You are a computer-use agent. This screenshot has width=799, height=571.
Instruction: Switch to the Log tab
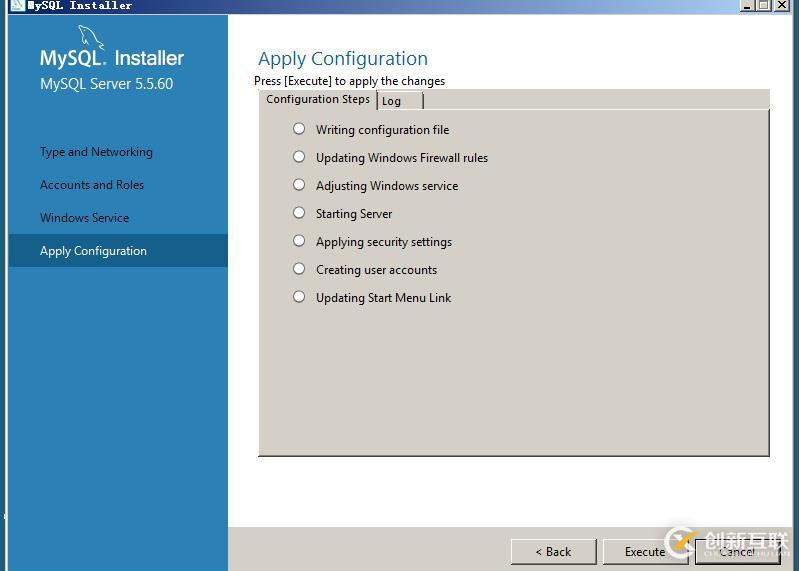coord(400,101)
